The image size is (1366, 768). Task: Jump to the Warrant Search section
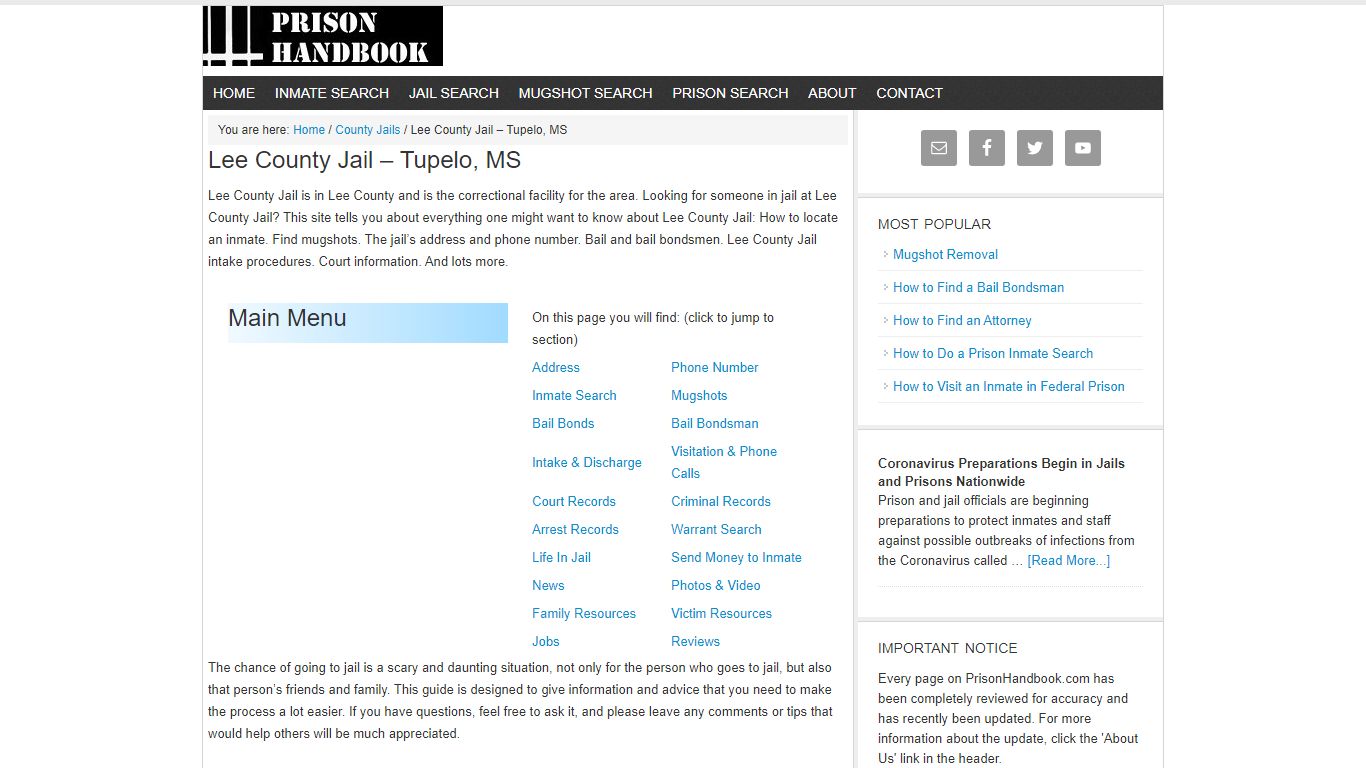716,529
